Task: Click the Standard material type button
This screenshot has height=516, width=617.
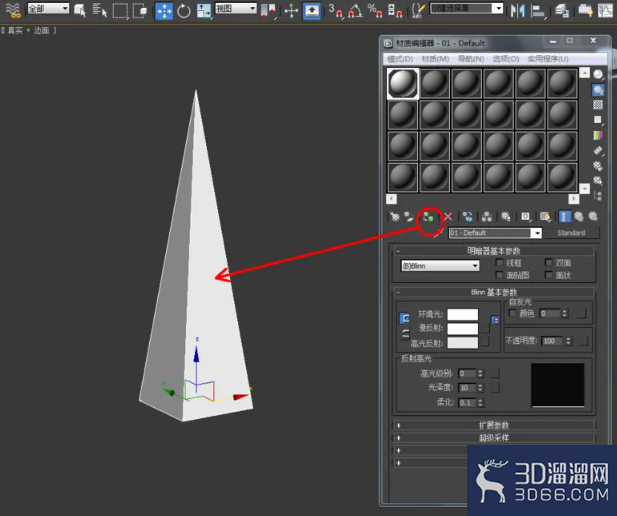Action: tap(571, 233)
